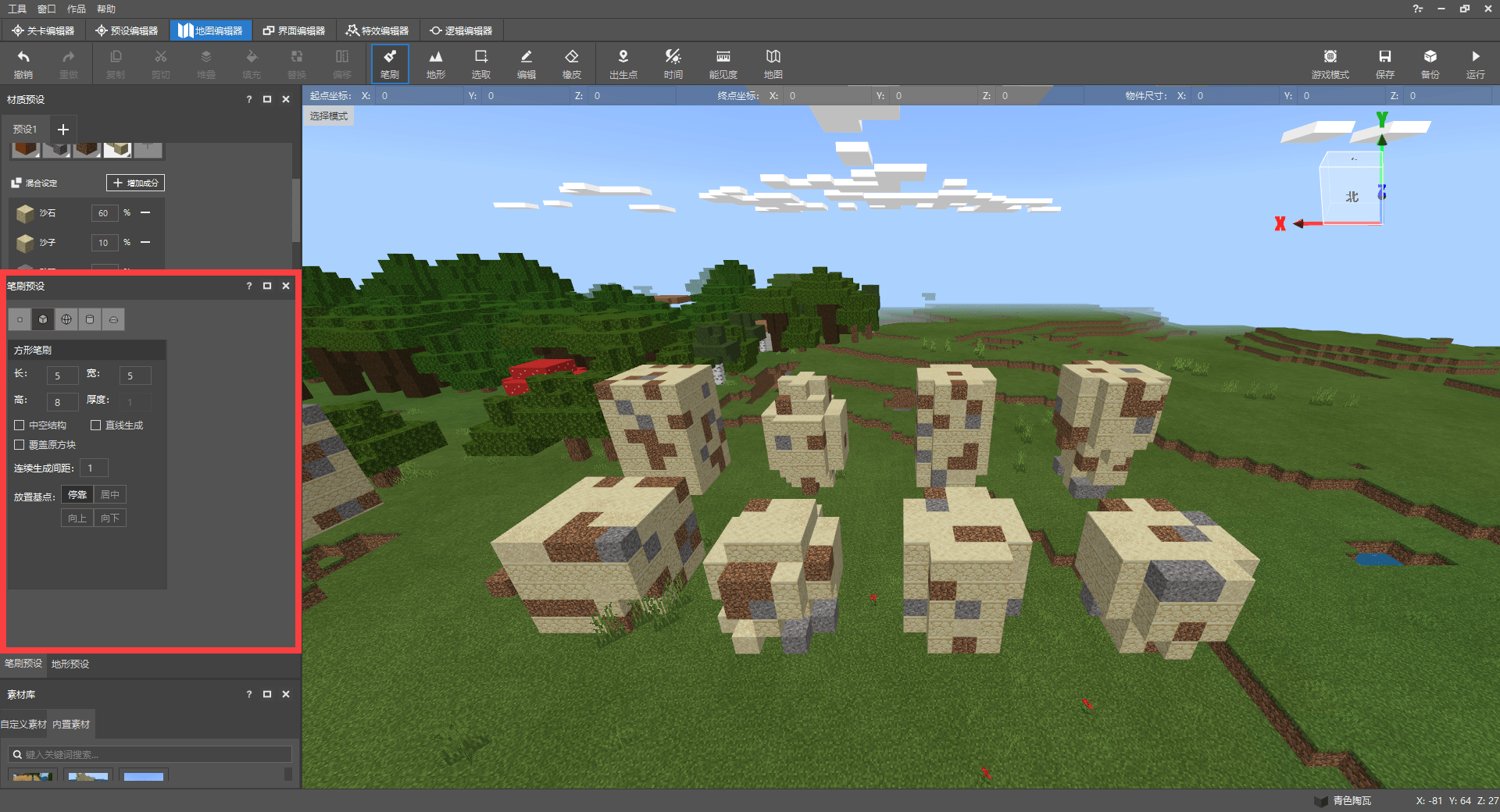Viewport: 1500px width, 812px height.
Task: Select the hemisphere brush shape
Action: [x=113, y=319]
